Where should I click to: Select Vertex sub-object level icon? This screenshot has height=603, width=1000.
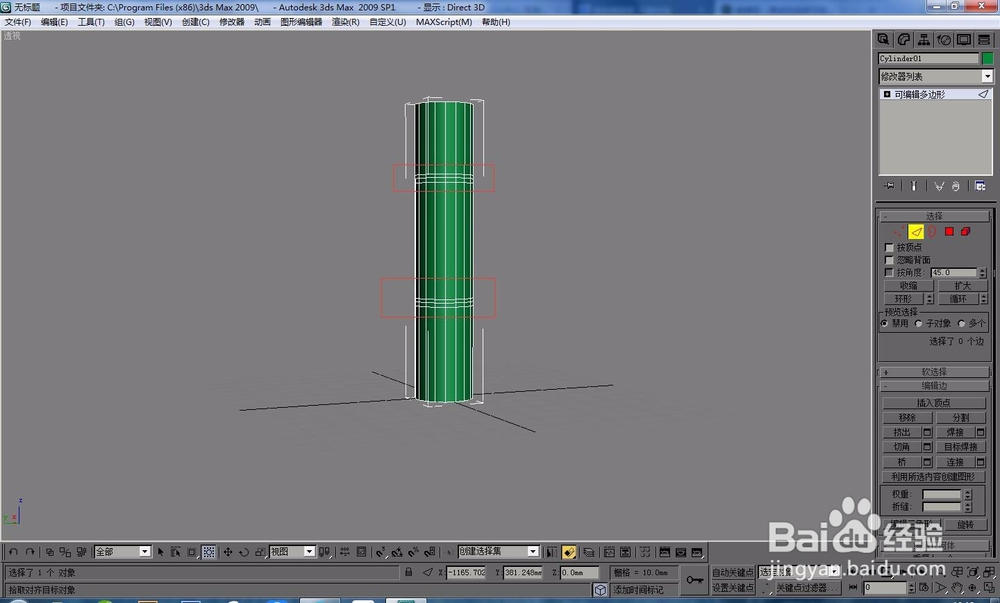tap(899, 232)
